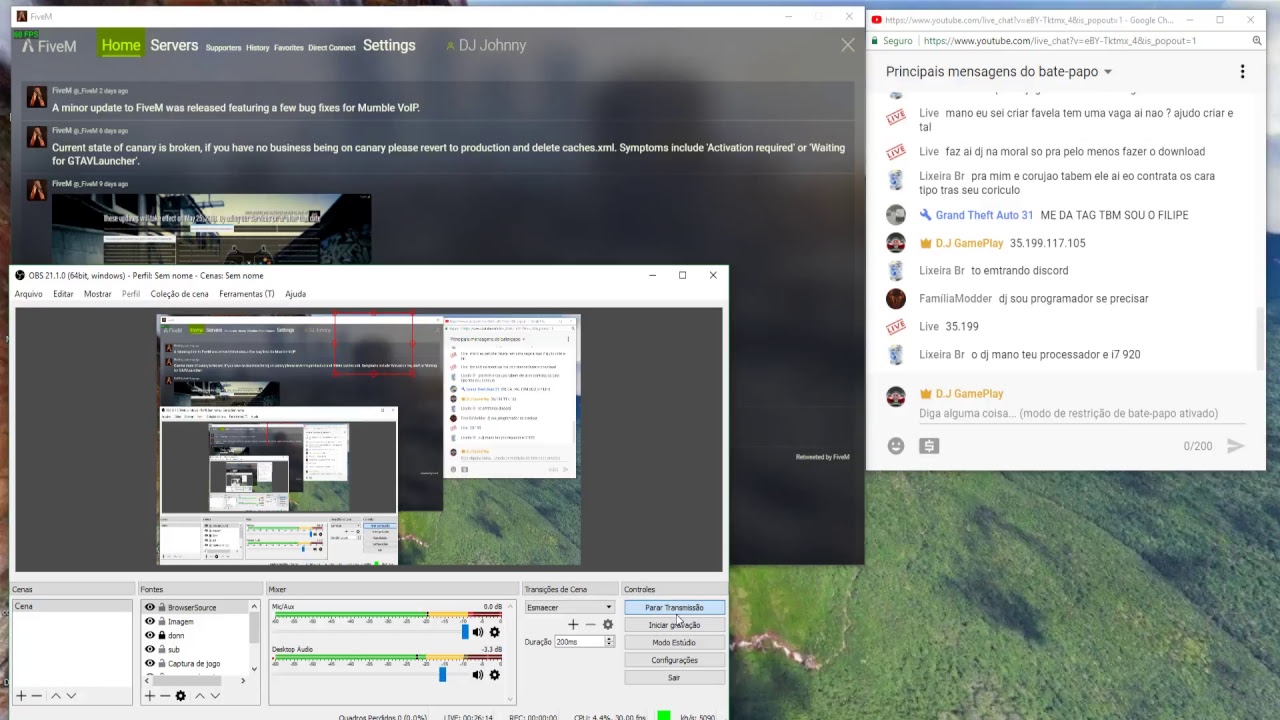Open Settings tab in FiveM
The image size is (1280, 720).
(389, 45)
